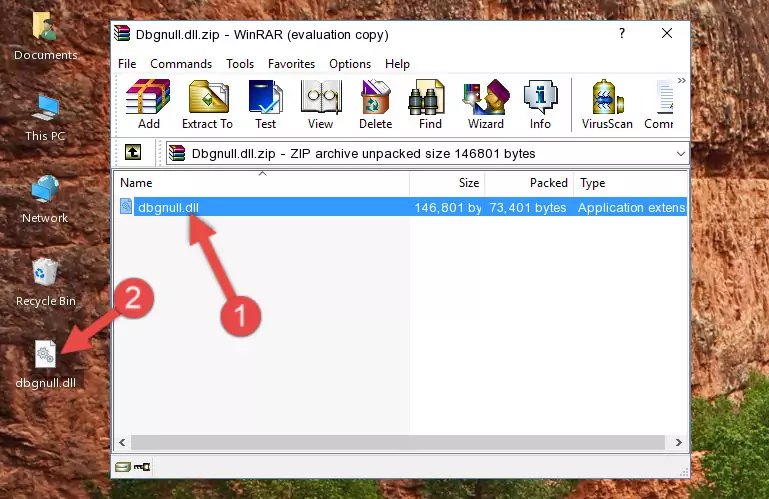Screen dimensions: 769x499
Task: Open the View file tool
Action: pyautogui.click(x=321, y=104)
